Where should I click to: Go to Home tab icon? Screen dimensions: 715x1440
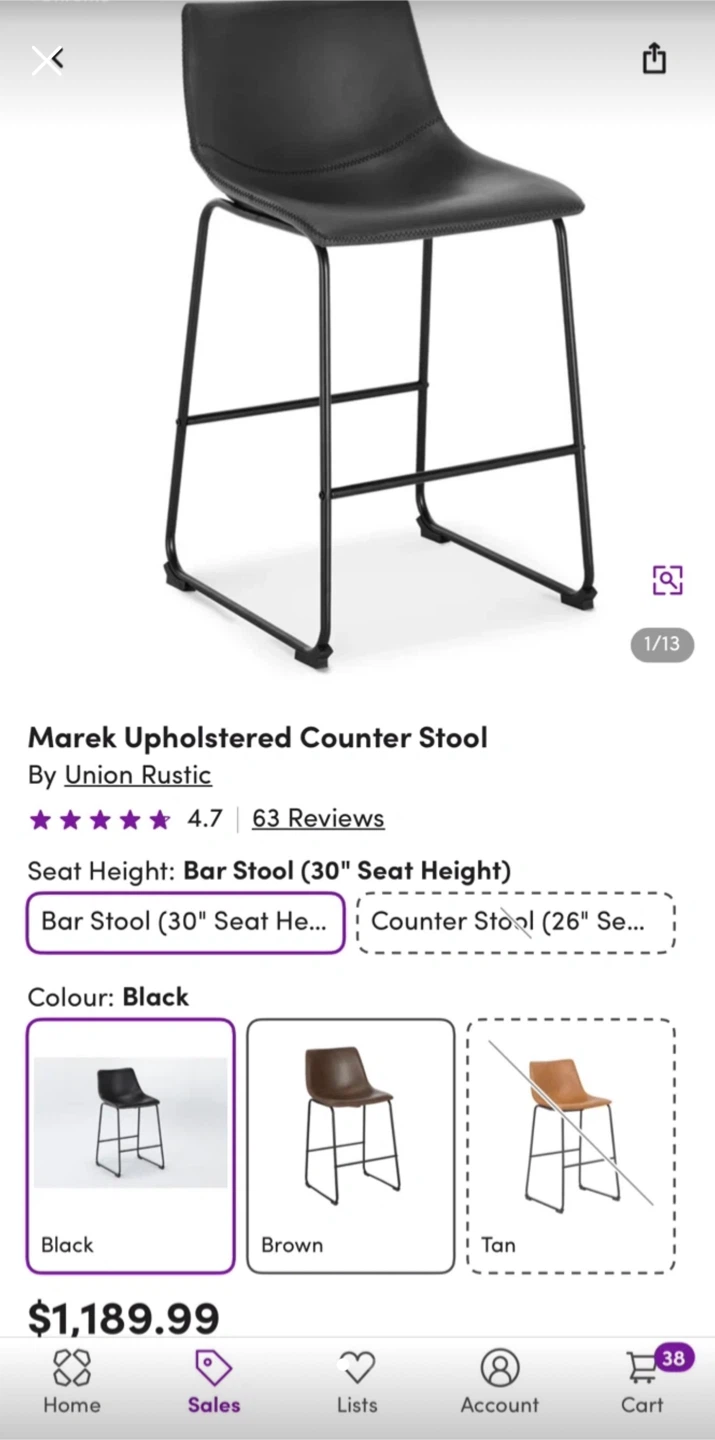[x=72, y=1381]
